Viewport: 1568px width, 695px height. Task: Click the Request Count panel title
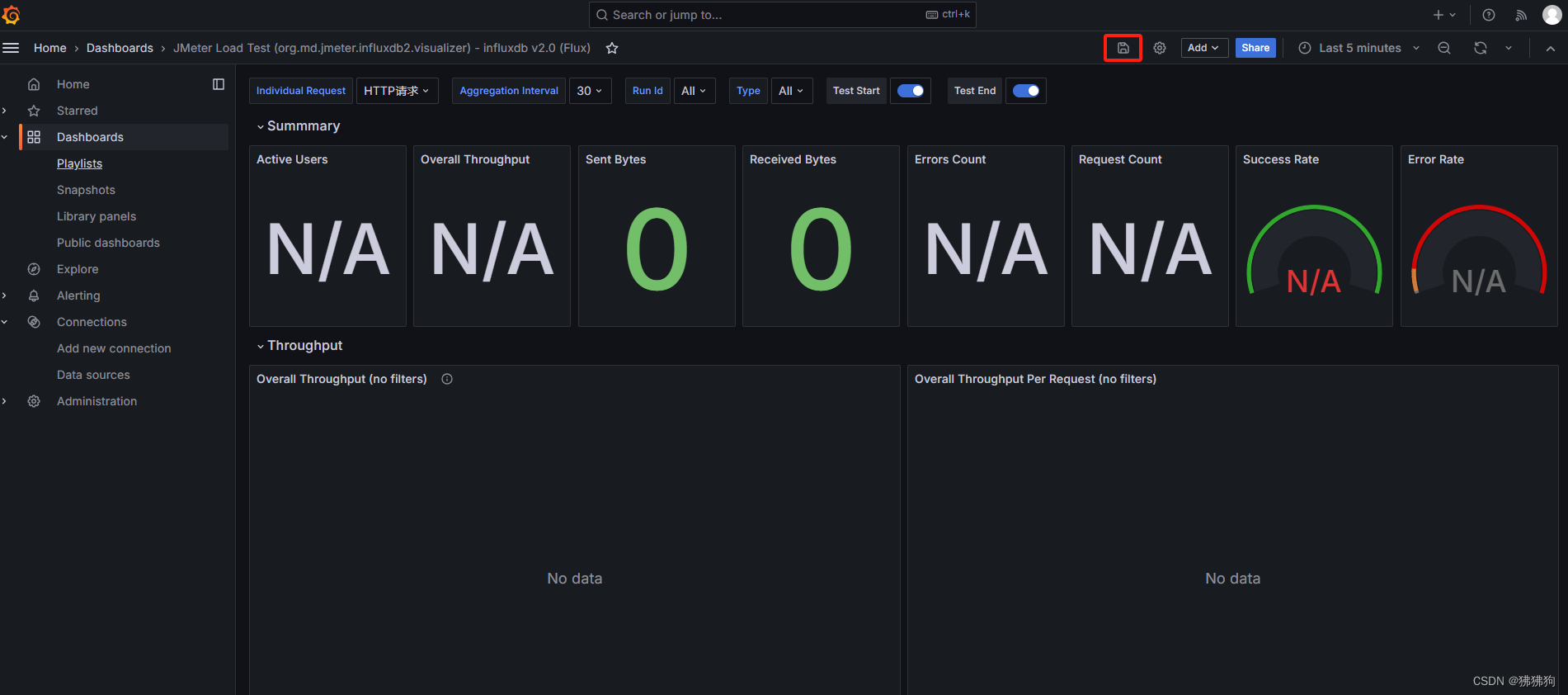pyautogui.click(x=1120, y=159)
